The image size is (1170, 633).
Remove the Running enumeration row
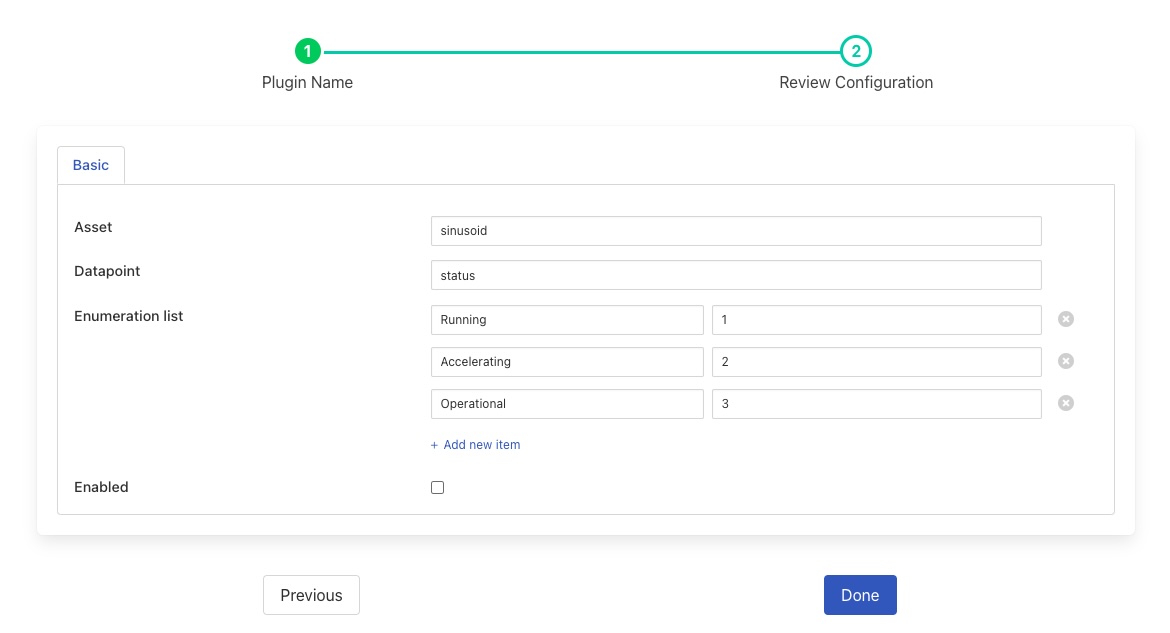point(1066,320)
